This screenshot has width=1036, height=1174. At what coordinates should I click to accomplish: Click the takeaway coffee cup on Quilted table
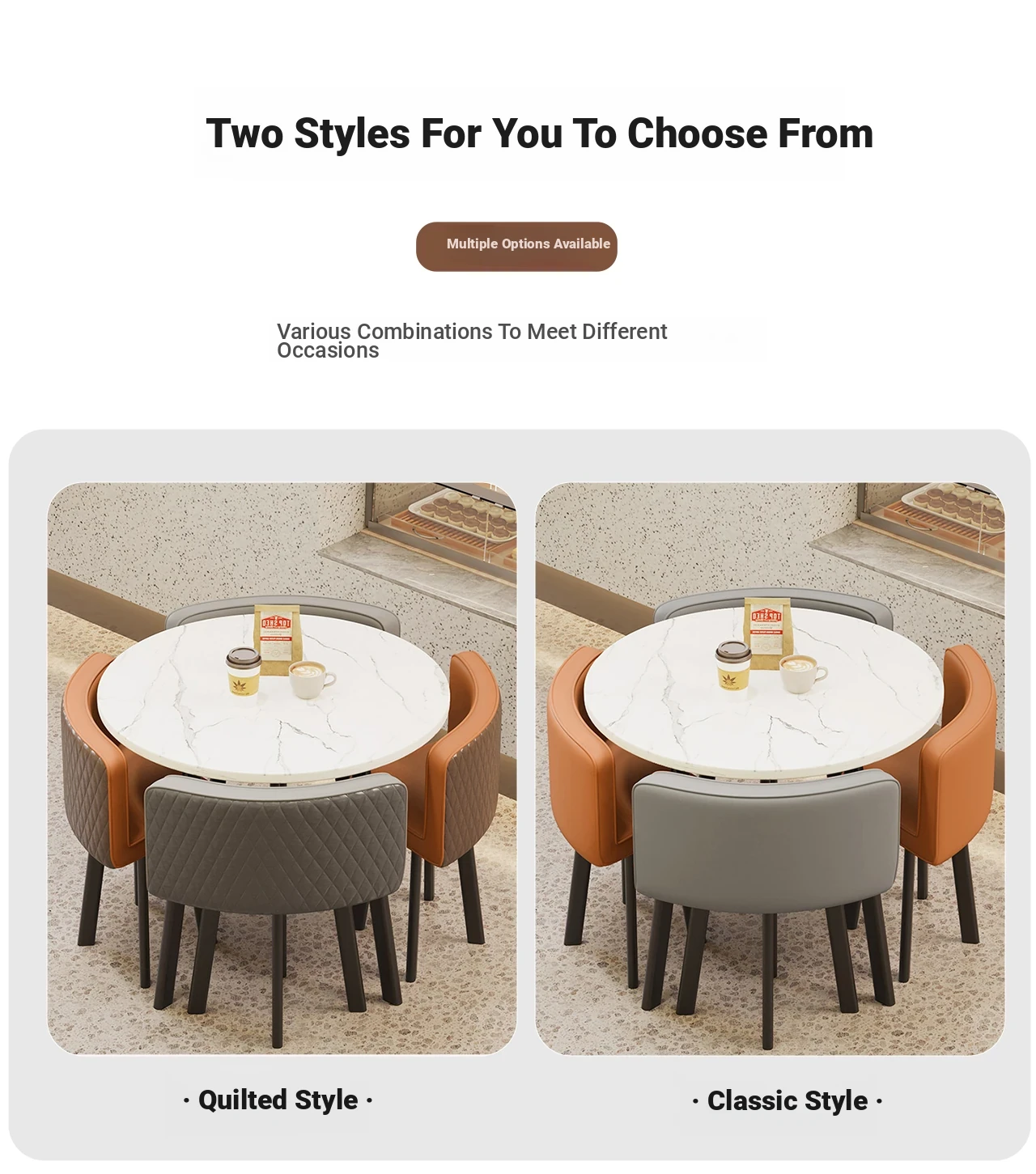point(243,672)
